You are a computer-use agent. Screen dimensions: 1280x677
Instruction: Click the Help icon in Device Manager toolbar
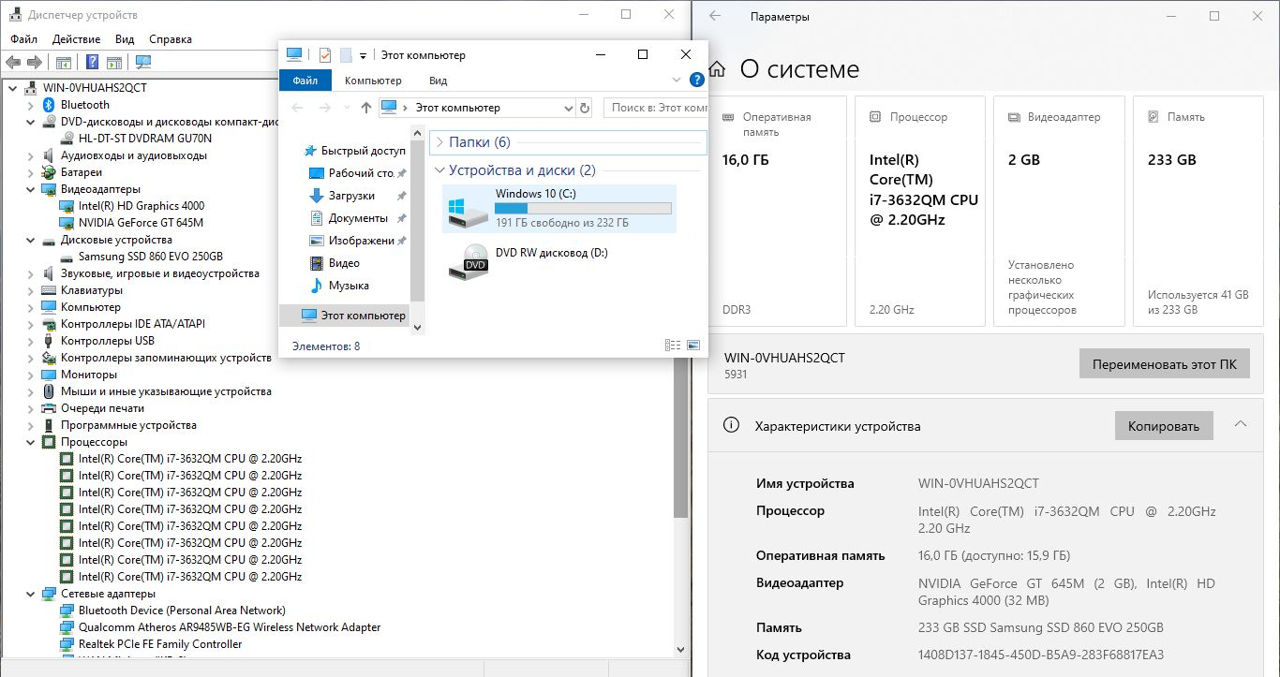92,62
